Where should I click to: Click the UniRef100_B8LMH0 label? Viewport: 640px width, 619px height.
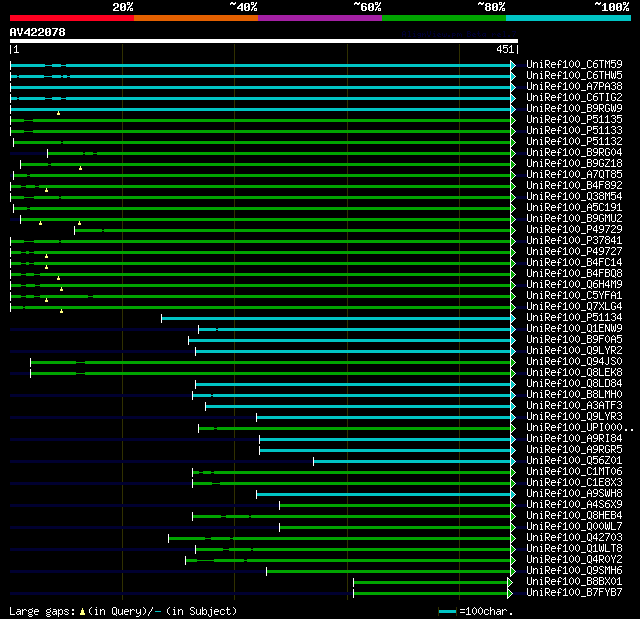tap(574, 395)
